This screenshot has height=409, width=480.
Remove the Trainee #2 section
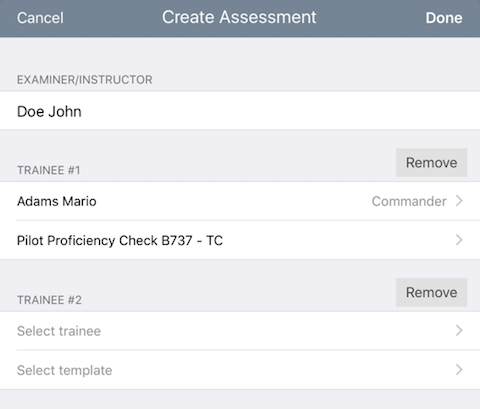pos(431,292)
